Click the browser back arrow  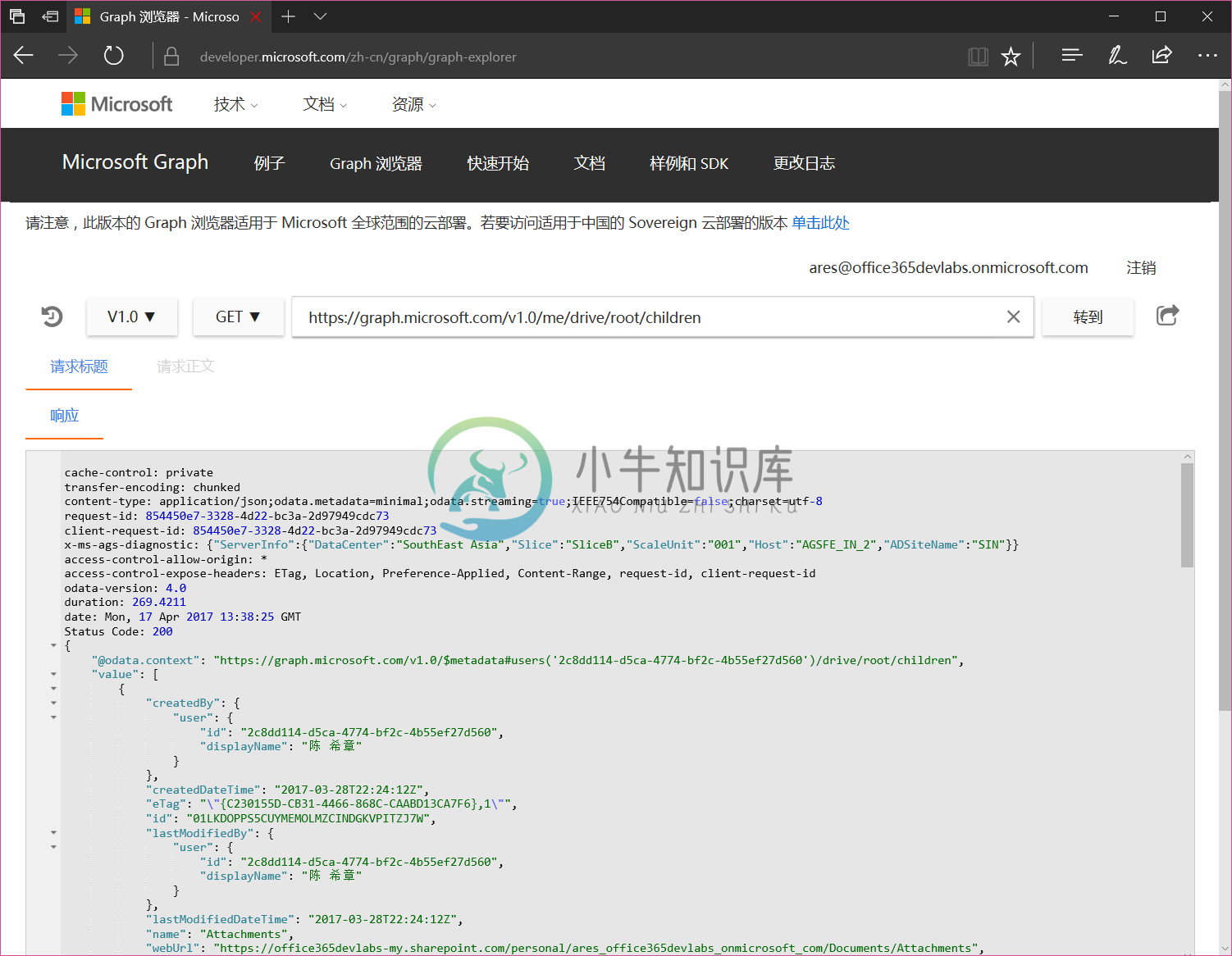pos(24,56)
